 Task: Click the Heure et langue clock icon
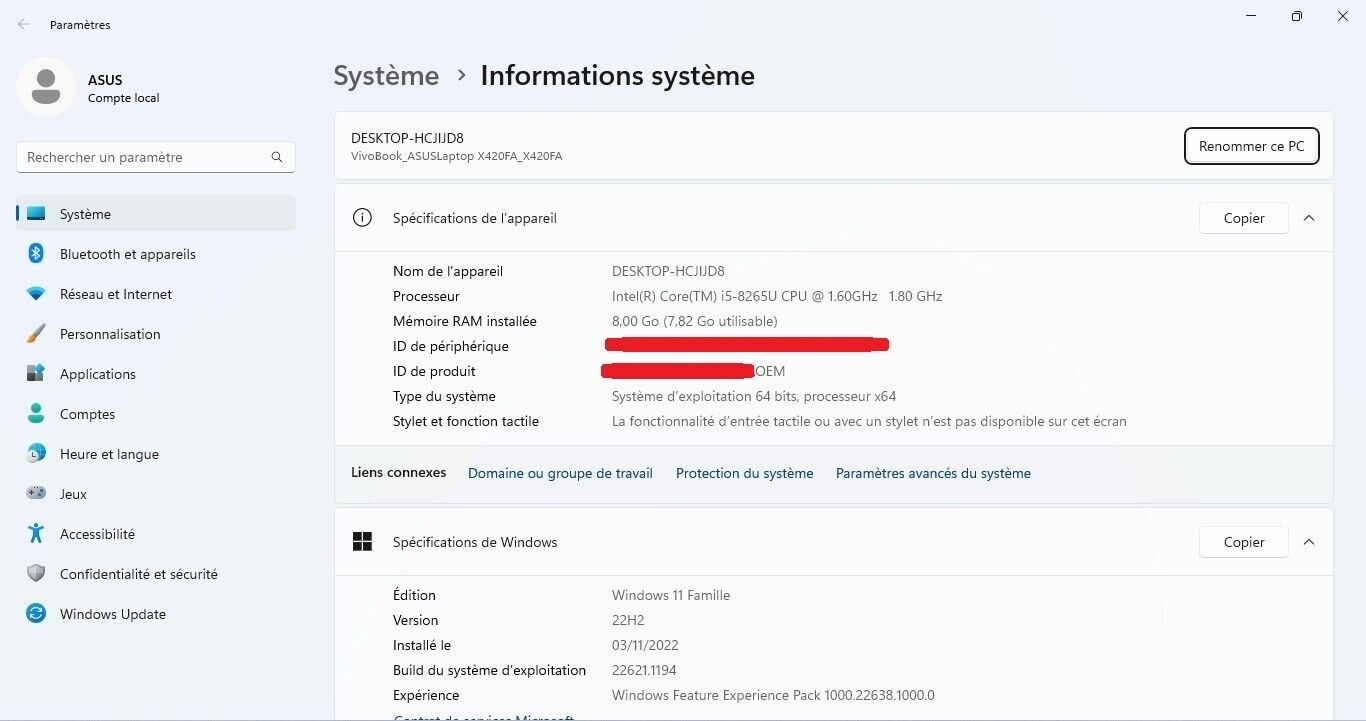point(36,454)
